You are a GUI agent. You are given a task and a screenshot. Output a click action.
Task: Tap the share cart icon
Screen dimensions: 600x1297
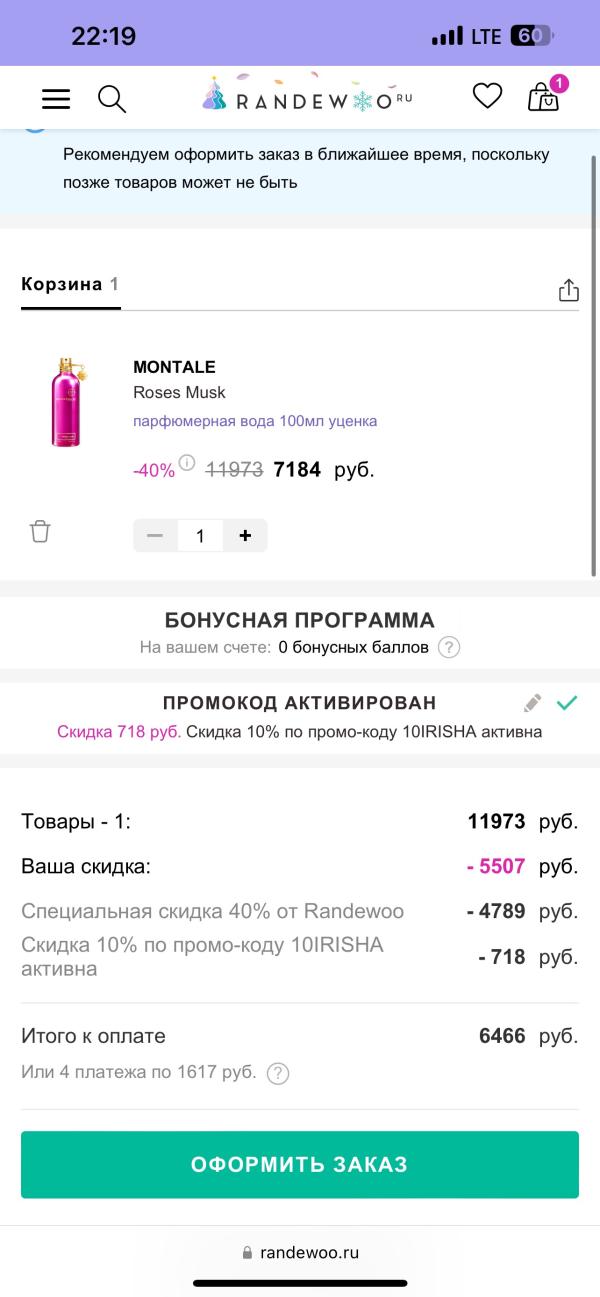coord(568,290)
